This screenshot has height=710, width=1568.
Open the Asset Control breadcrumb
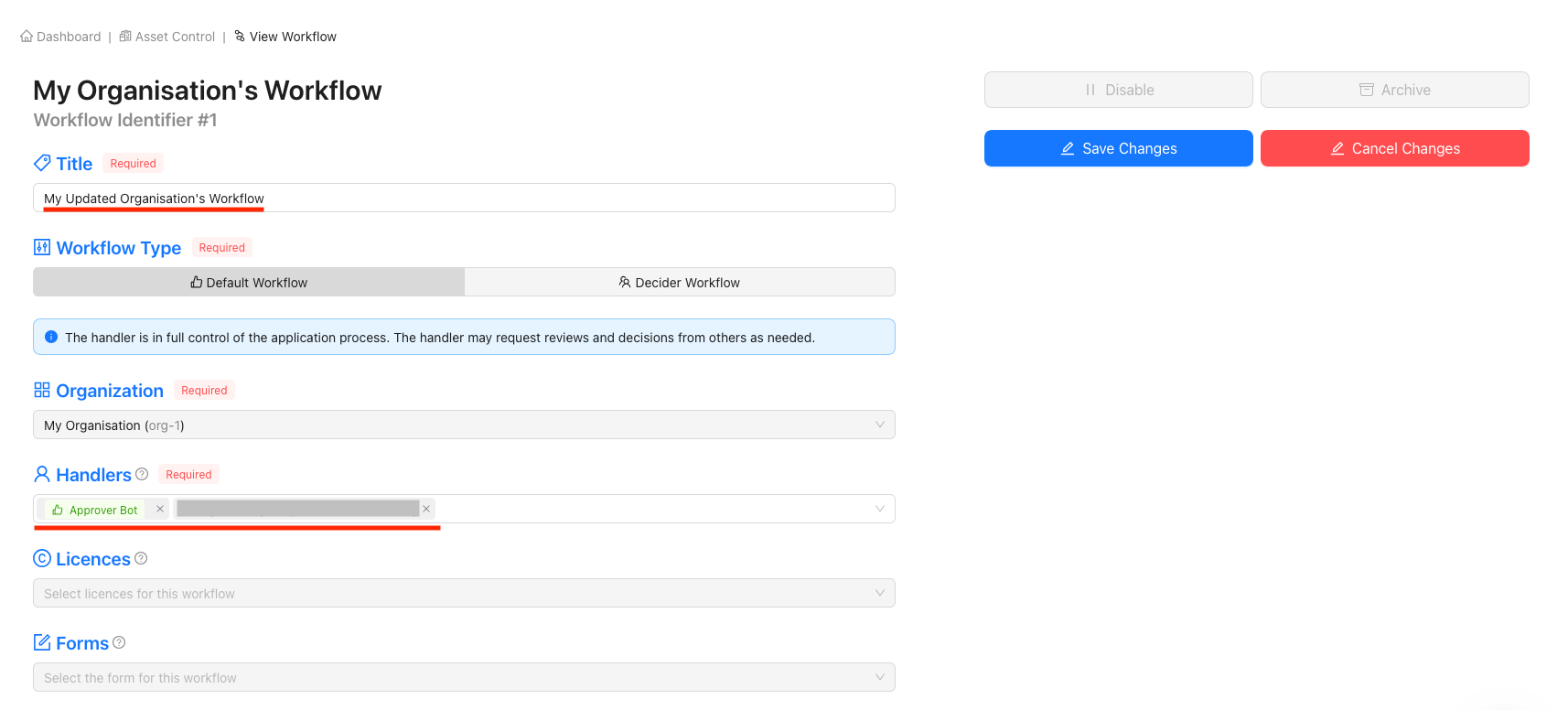coord(175,37)
